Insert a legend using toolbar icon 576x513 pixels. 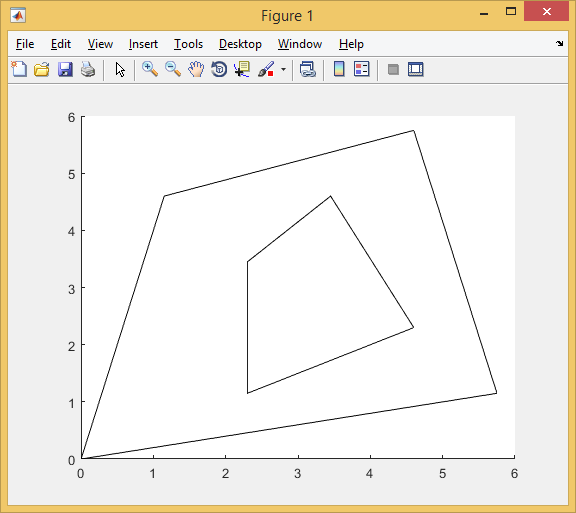coord(361,69)
